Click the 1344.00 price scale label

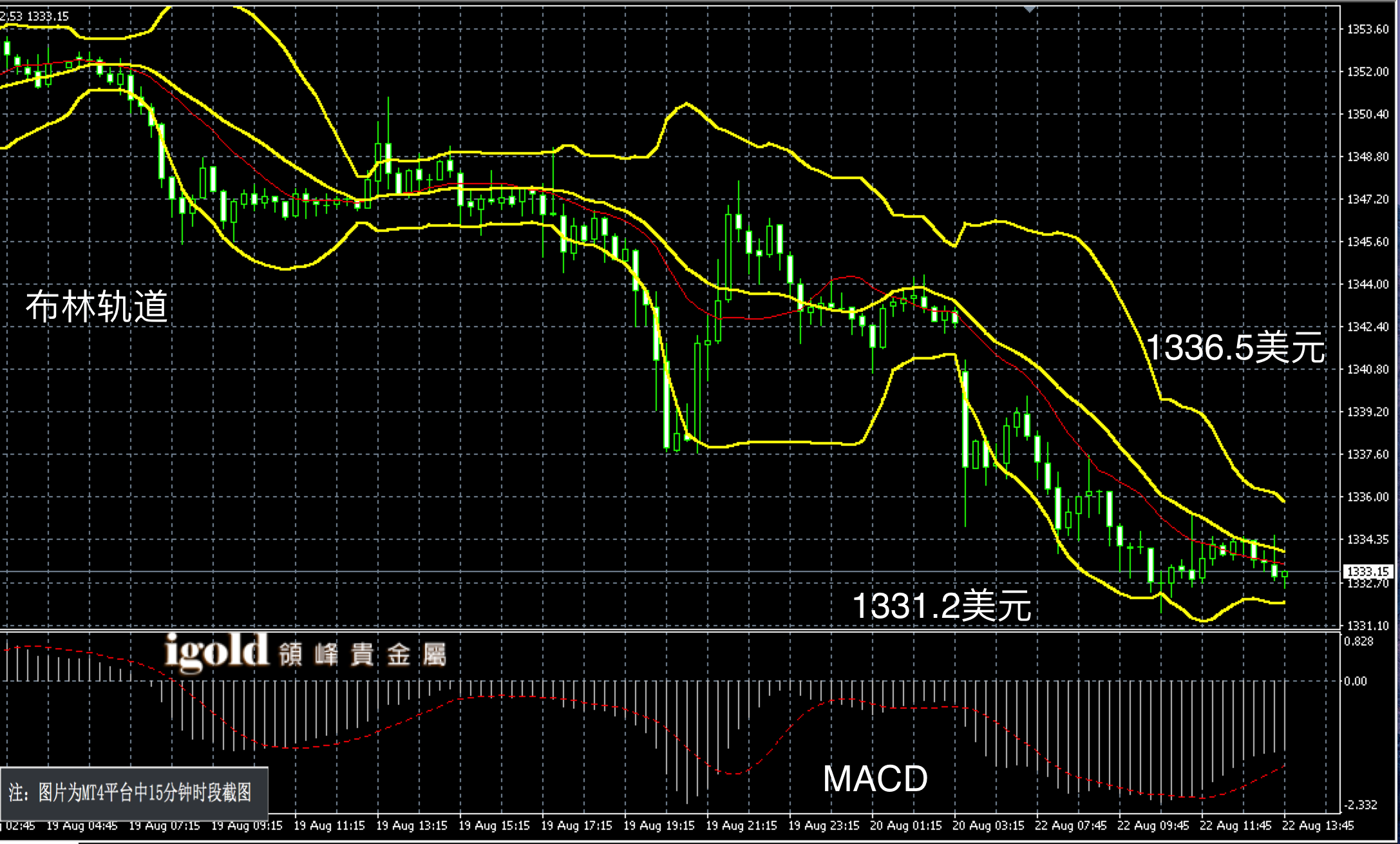[1368, 284]
